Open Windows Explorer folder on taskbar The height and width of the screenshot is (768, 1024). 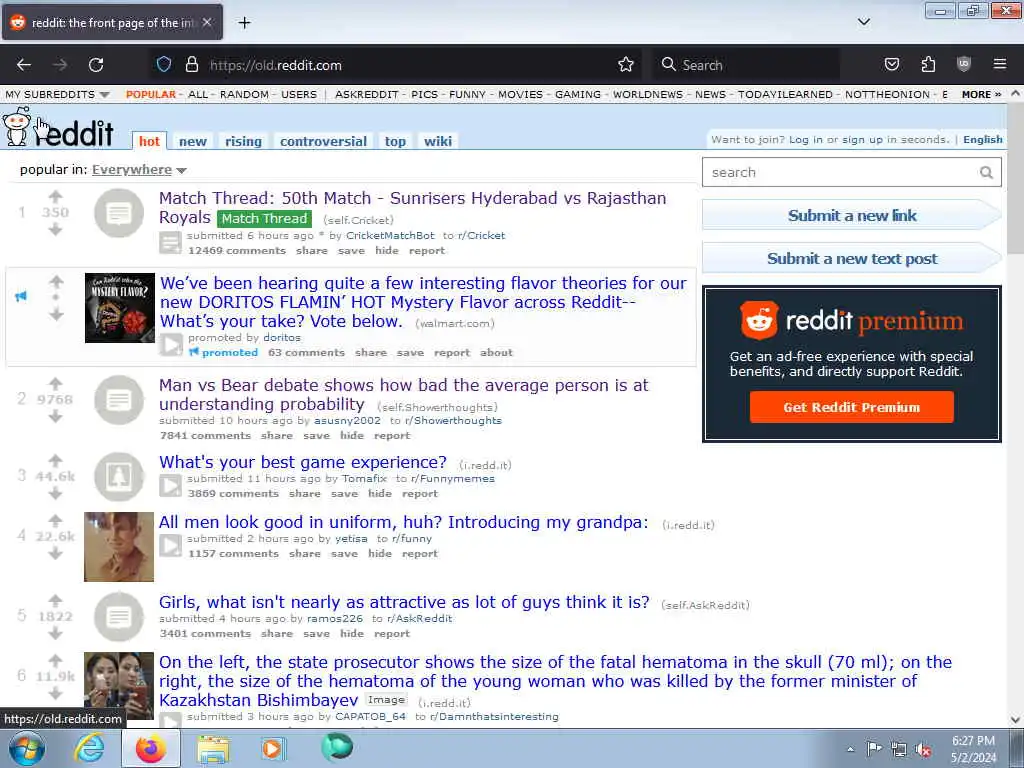[213, 748]
